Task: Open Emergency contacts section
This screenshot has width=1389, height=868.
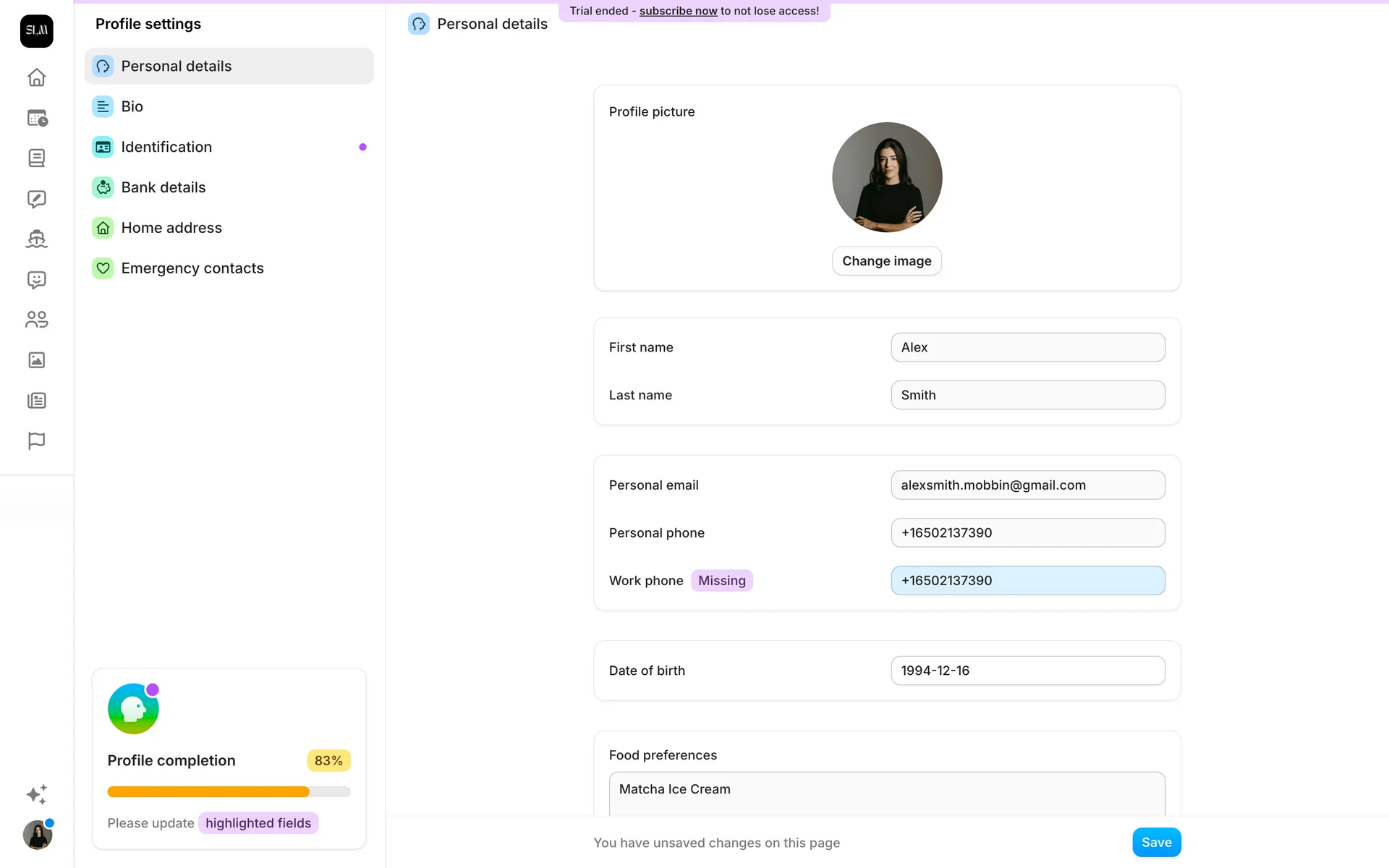Action: pos(192,268)
